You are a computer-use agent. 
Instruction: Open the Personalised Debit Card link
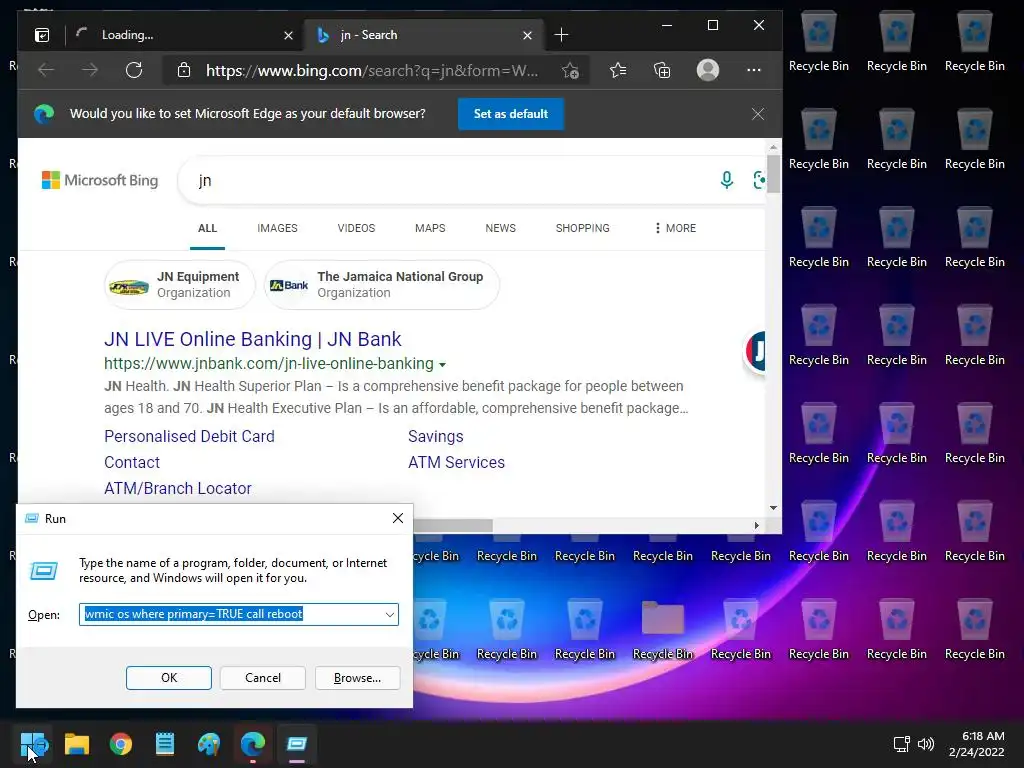pyautogui.click(x=189, y=436)
